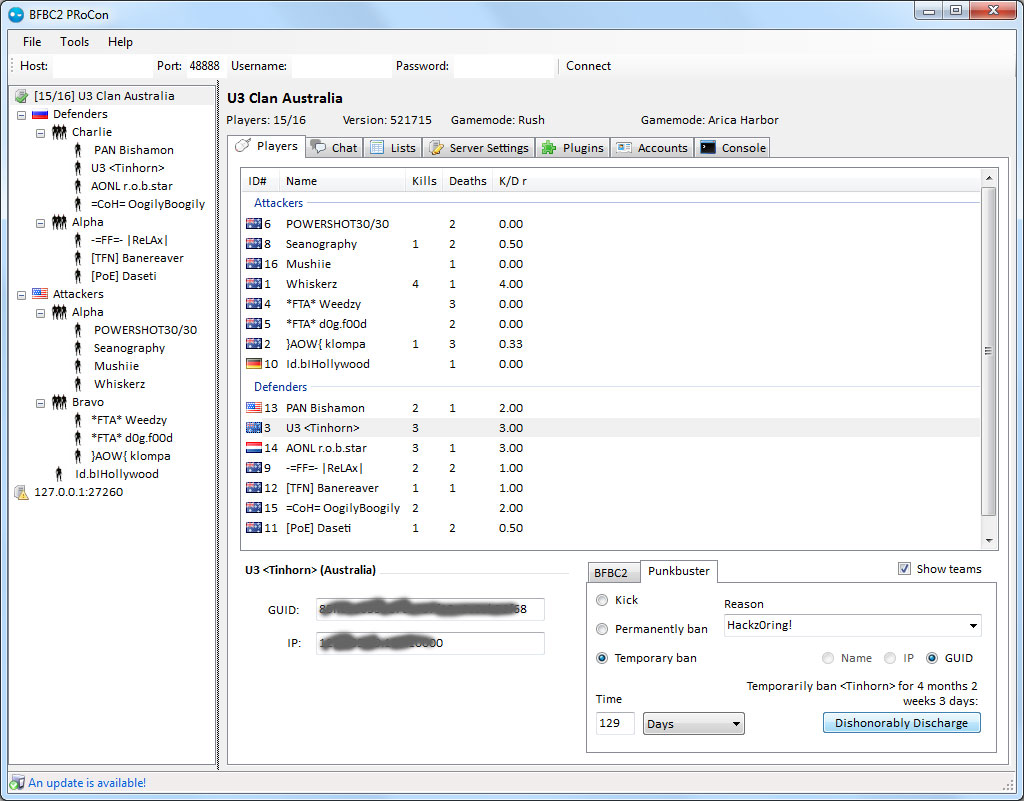
Task: Toggle the Show teams checkbox
Action: pos(904,569)
